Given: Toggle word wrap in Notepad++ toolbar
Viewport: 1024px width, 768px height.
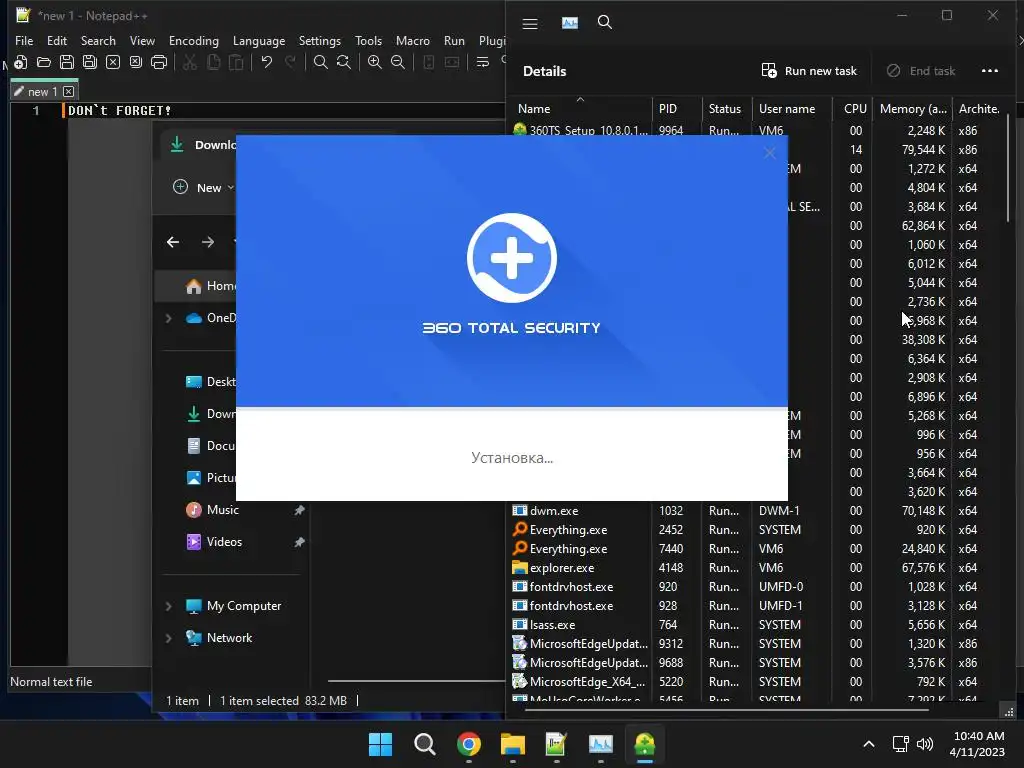Looking at the screenshot, I should coord(483,62).
